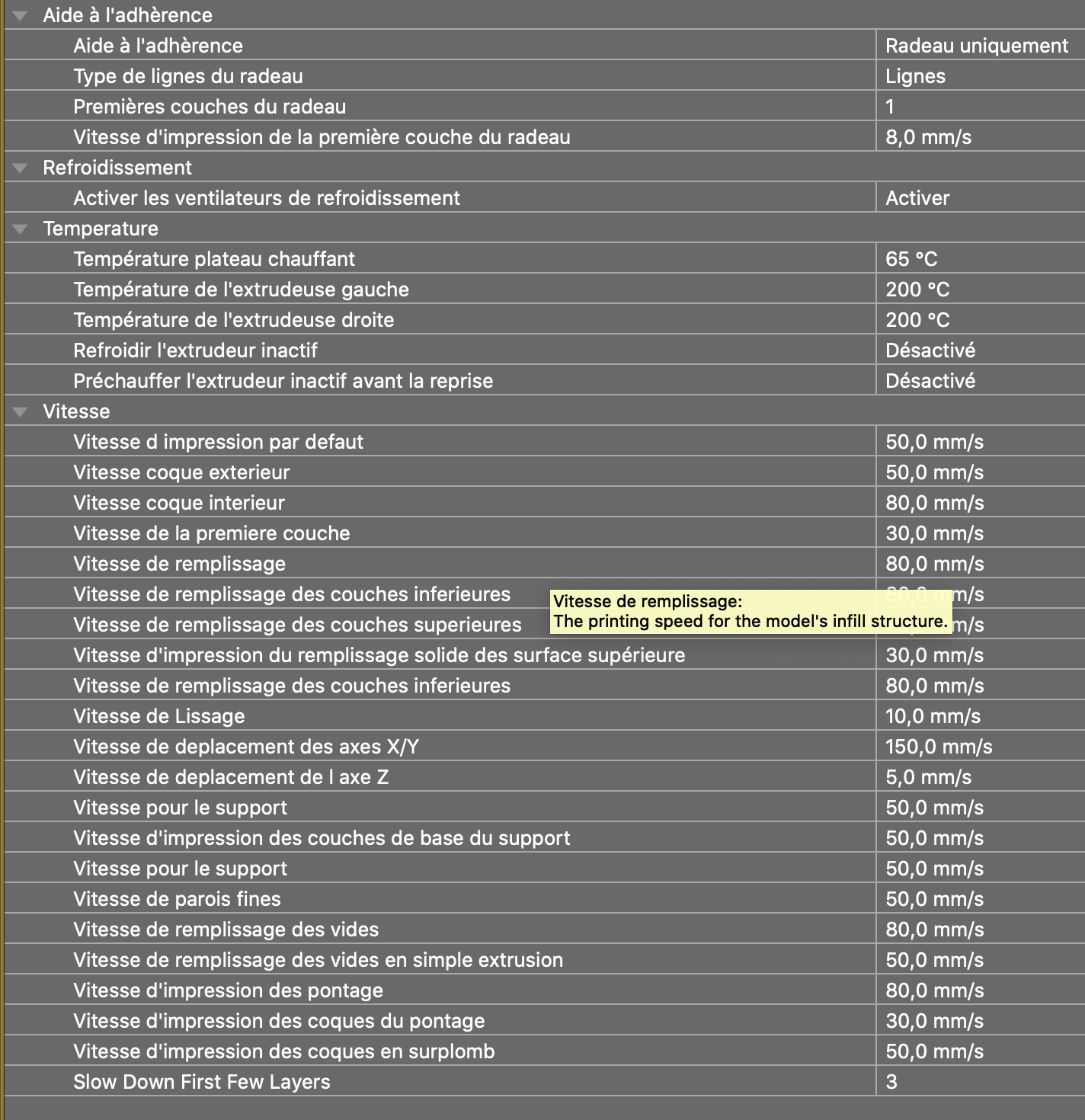Click the Premières couches du radeau value
The width and height of the screenshot is (1085, 1120).
point(890,107)
